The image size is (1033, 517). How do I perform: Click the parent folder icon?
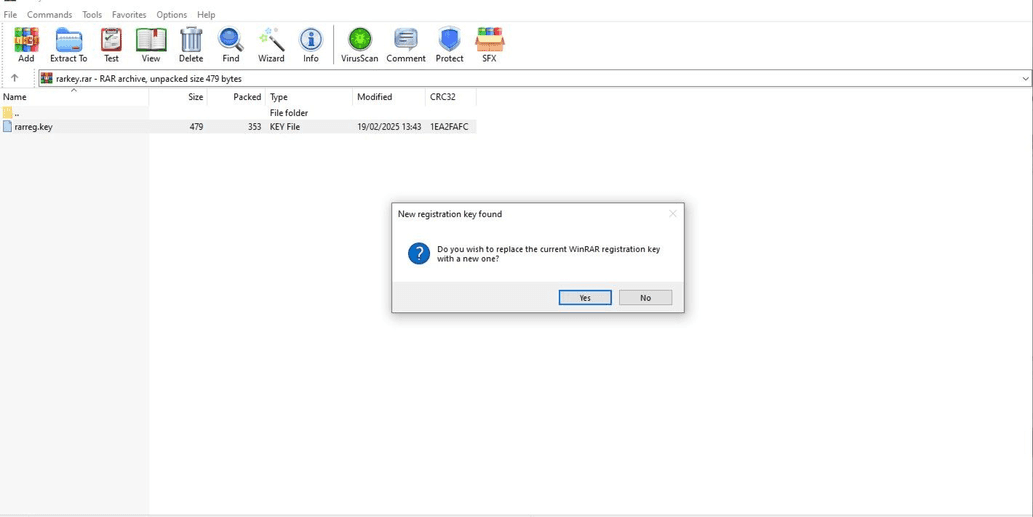click(7, 113)
